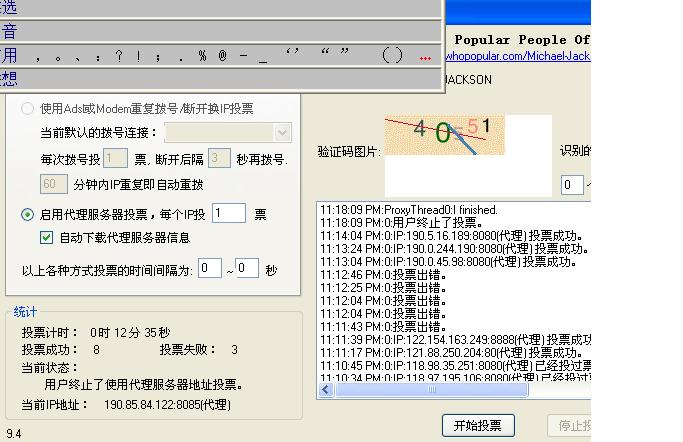The width and height of the screenshot is (683, 442).
Task: Insert the @ symbol from punctuation row
Action: click(x=222, y=56)
